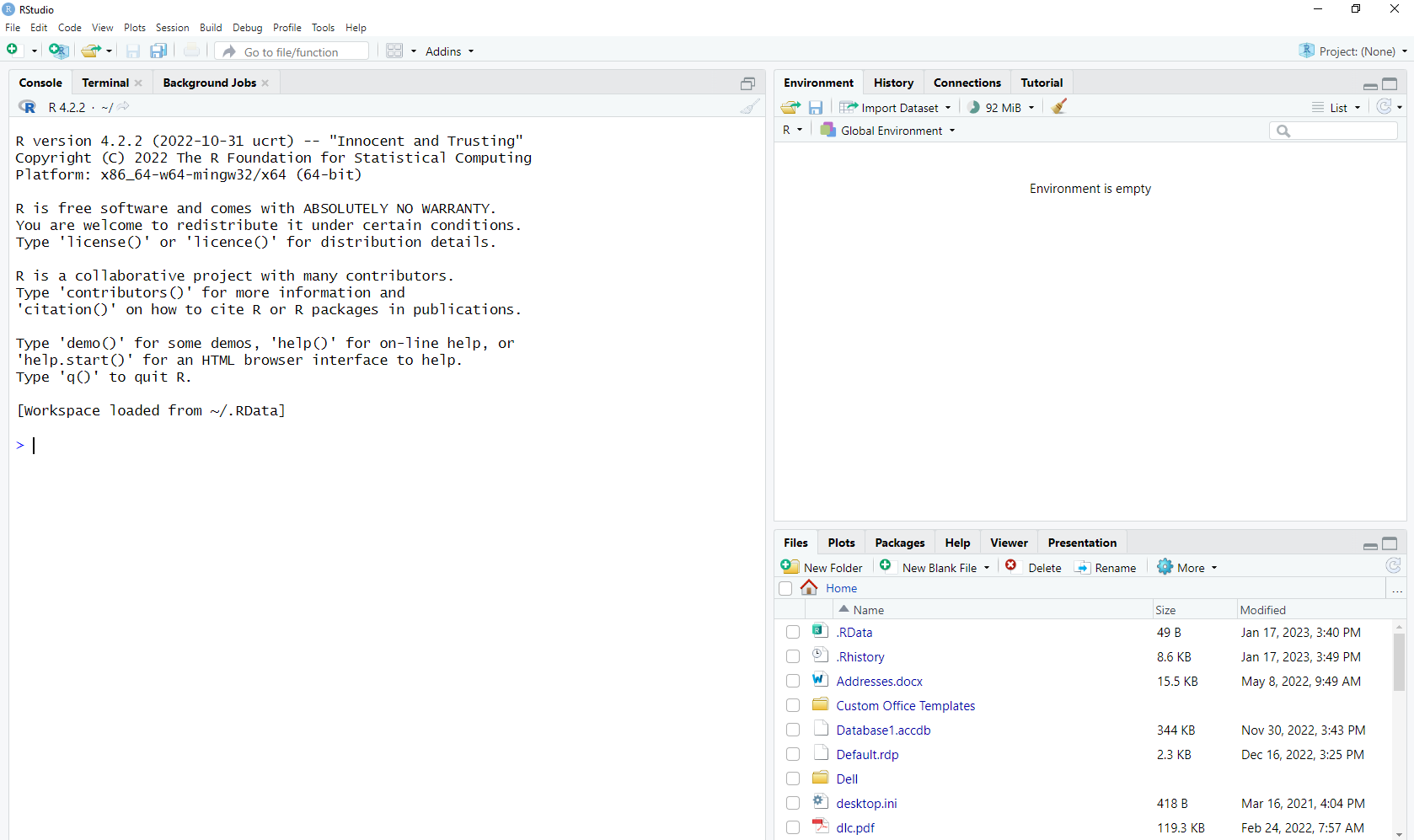The height and width of the screenshot is (840, 1414).
Task: Toggle select-all checkbox in Files header
Action: coord(785,588)
